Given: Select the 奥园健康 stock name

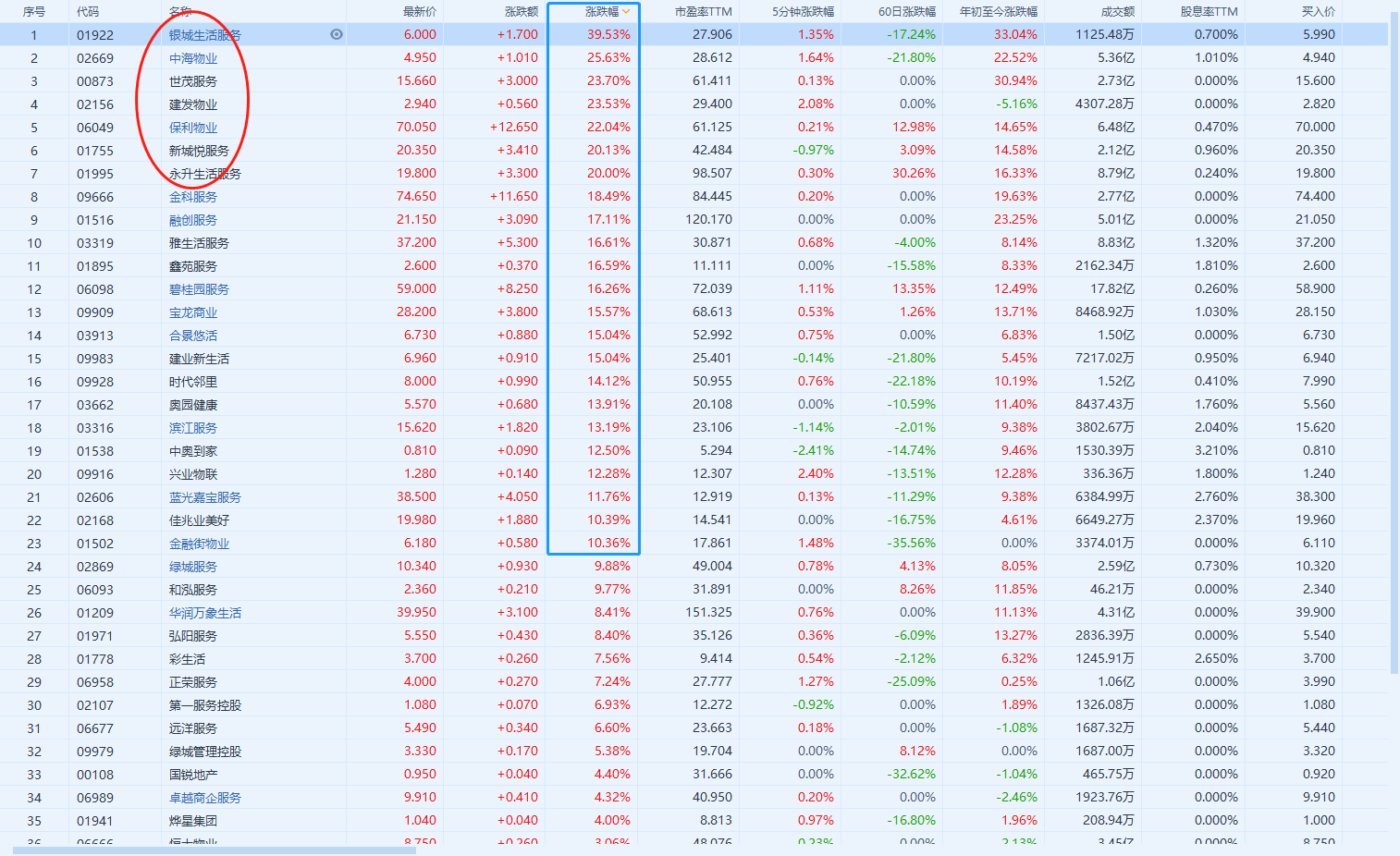Looking at the screenshot, I should (193, 405).
